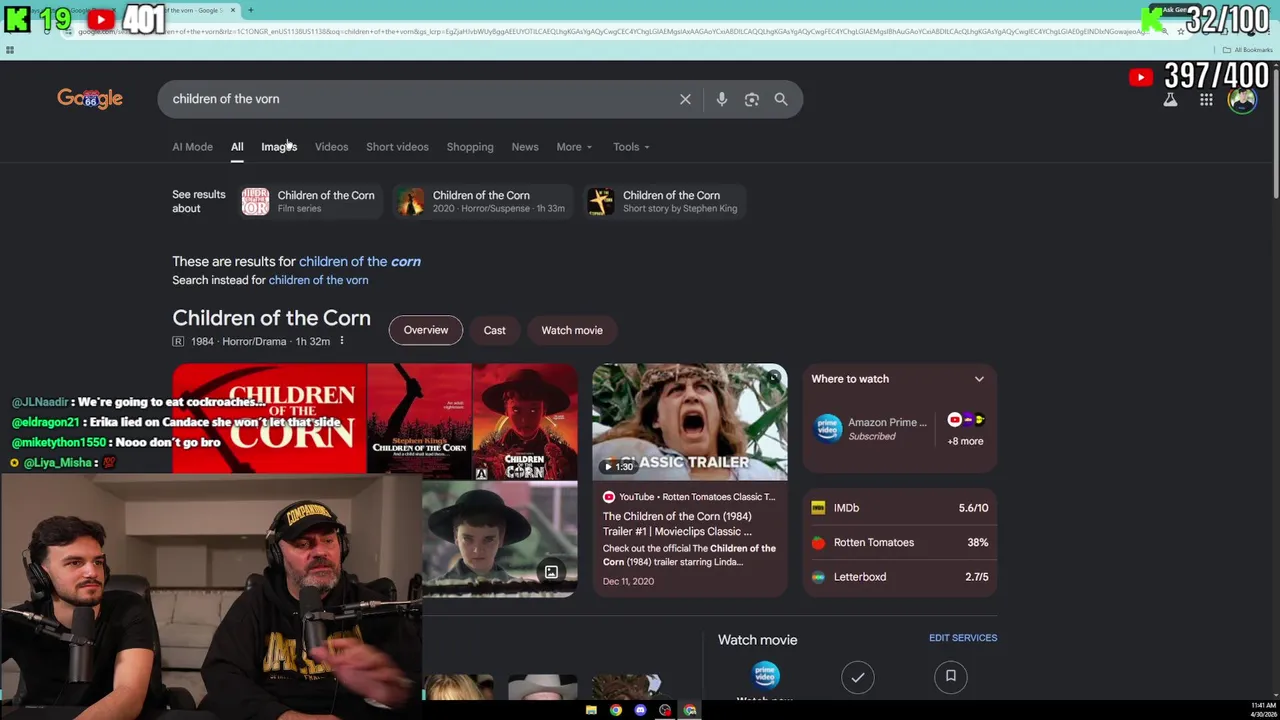This screenshot has width=1280, height=720.
Task: Open Amazon Prime Video Subscribed option
Action: click(x=872, y=429)
